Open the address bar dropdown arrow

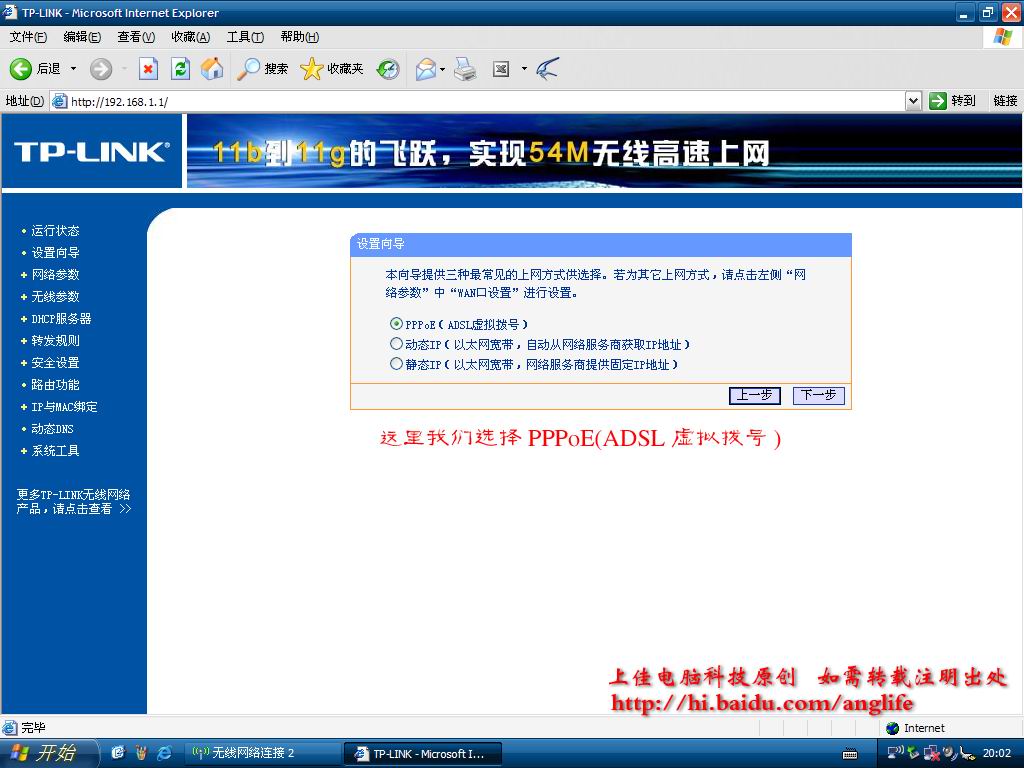click(x=914, y=101)
